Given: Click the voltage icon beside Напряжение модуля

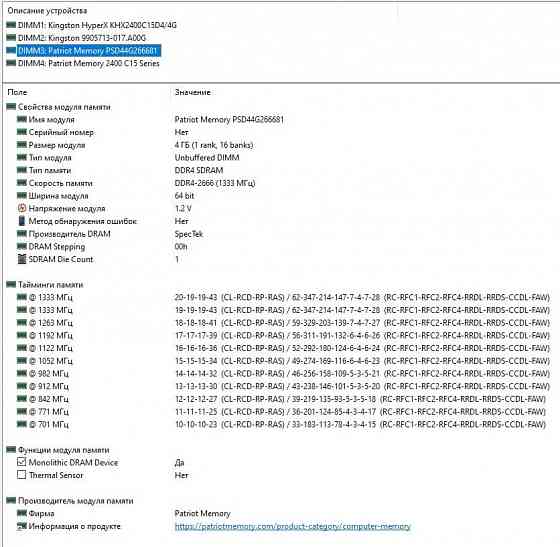Looking at the screenshot, I should click(22, 208).
